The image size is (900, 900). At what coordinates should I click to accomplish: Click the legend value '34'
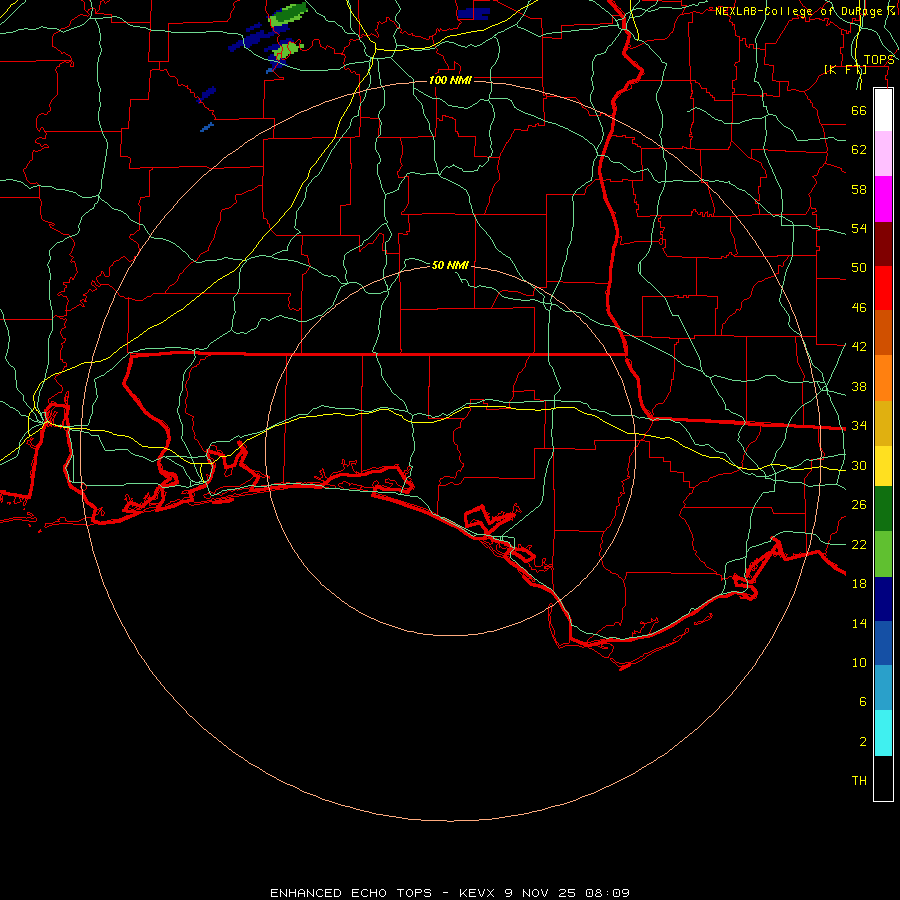tap(859, 425)
